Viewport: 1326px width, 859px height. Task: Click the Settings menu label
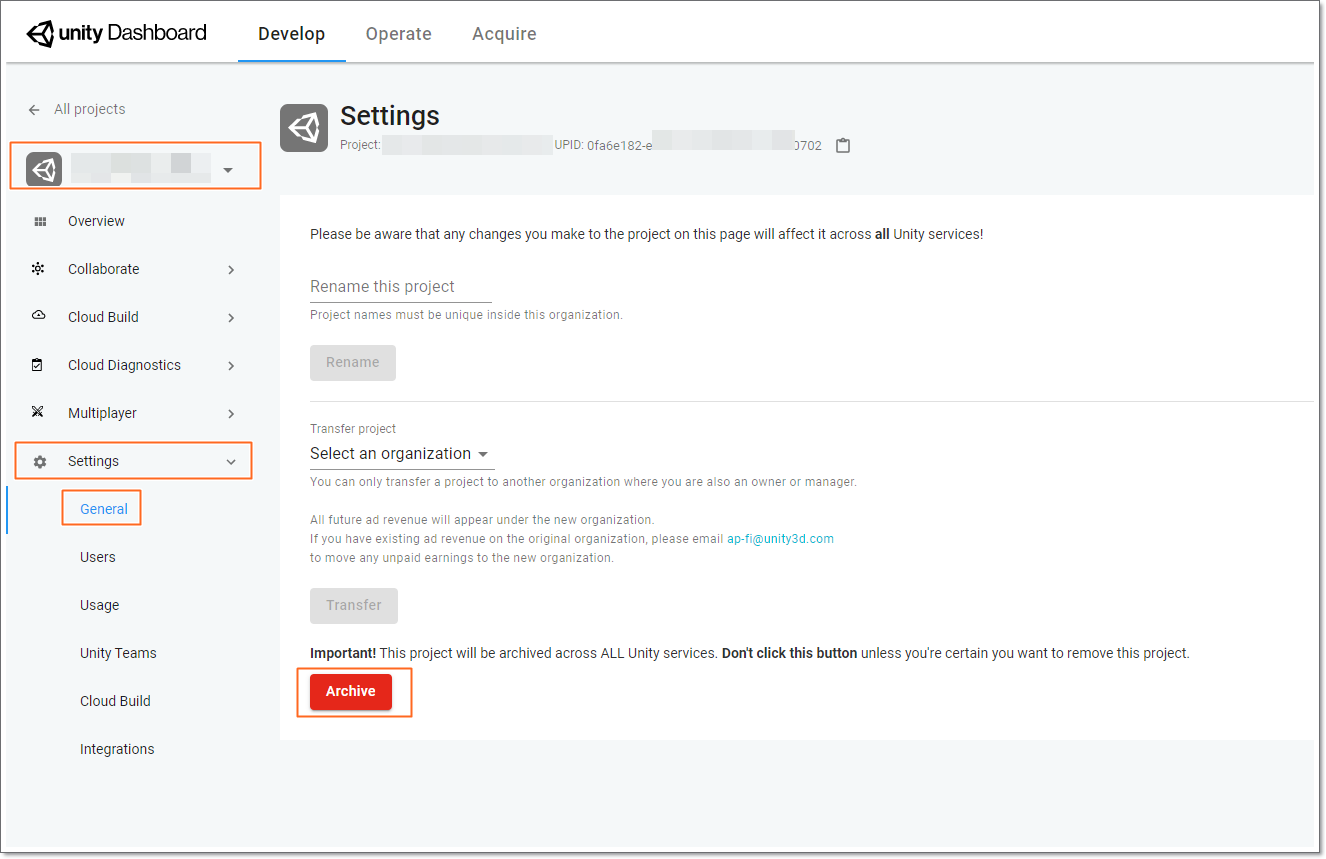click(93, 461)
